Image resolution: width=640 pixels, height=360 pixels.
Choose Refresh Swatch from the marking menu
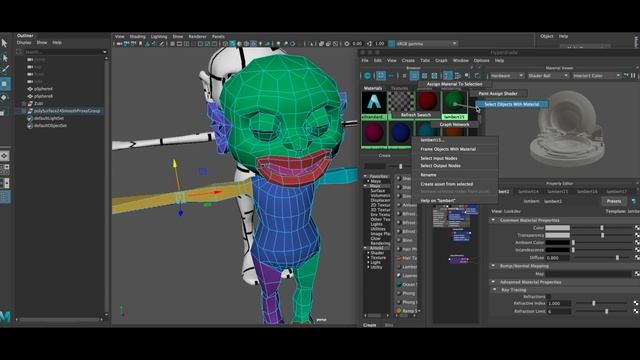click(416, 115)
